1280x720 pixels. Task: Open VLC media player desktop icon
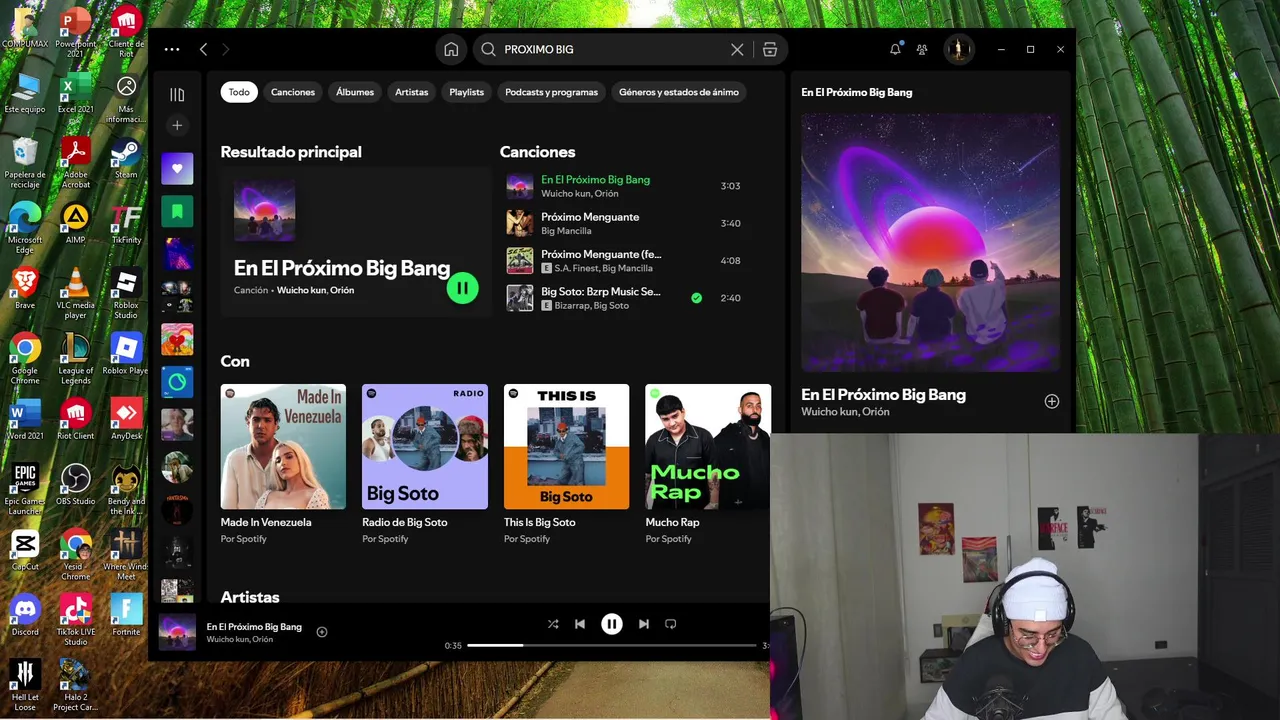[x=75, y=294]
